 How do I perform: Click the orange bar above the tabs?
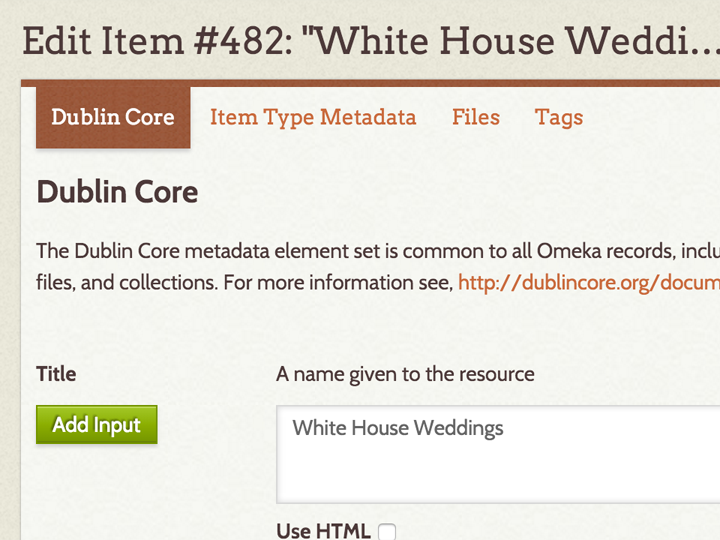pyautogui.click(x=370, y=83)
